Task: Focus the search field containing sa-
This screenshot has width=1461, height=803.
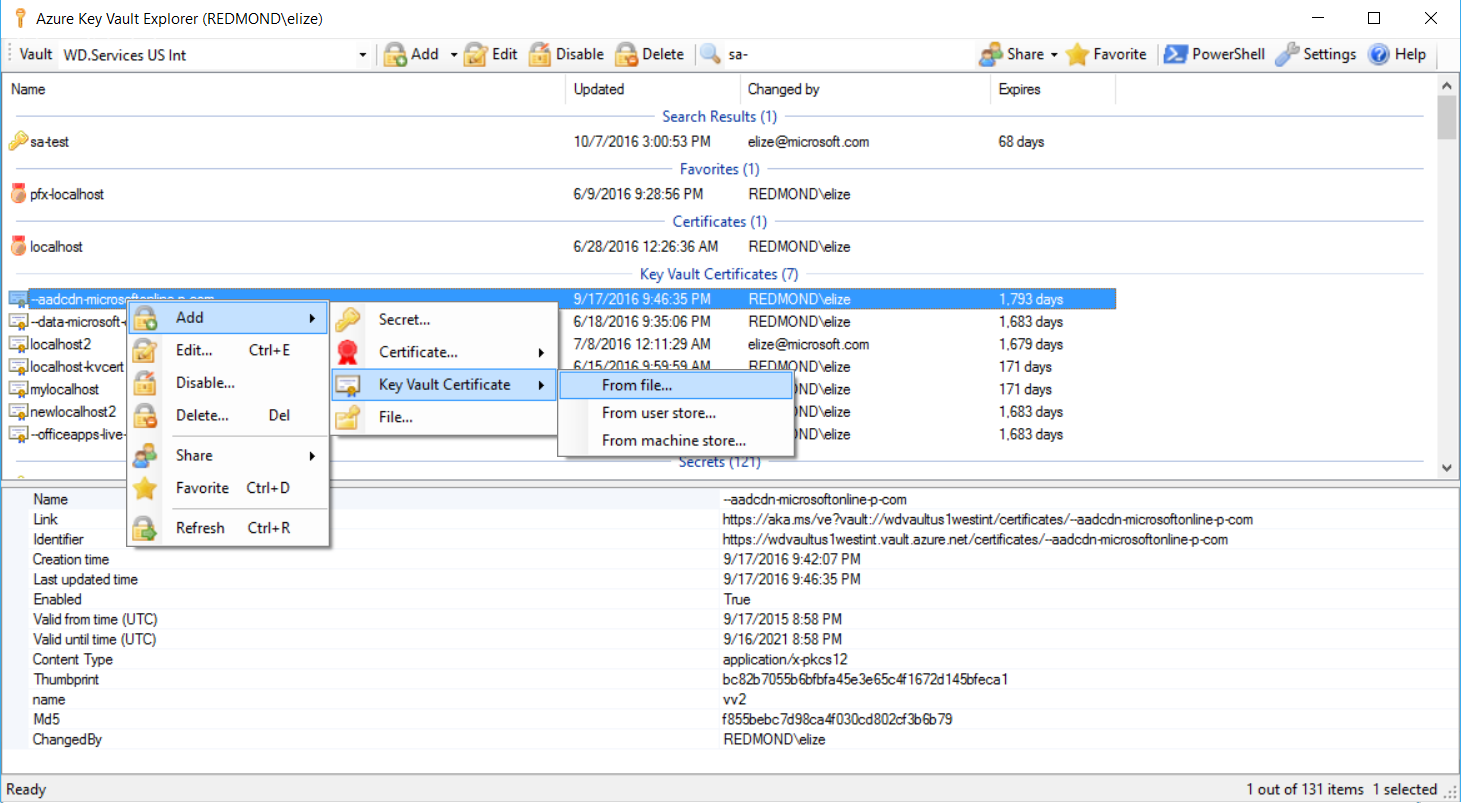Action: 845,54
